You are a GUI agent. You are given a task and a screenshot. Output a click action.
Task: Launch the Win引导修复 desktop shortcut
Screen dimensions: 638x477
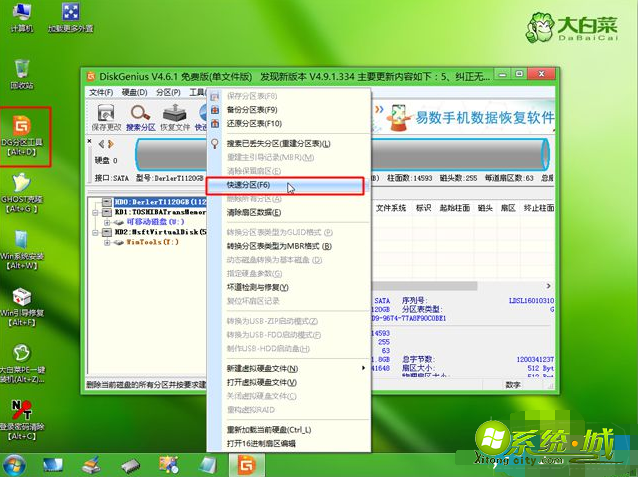click(x=22, y=307)
